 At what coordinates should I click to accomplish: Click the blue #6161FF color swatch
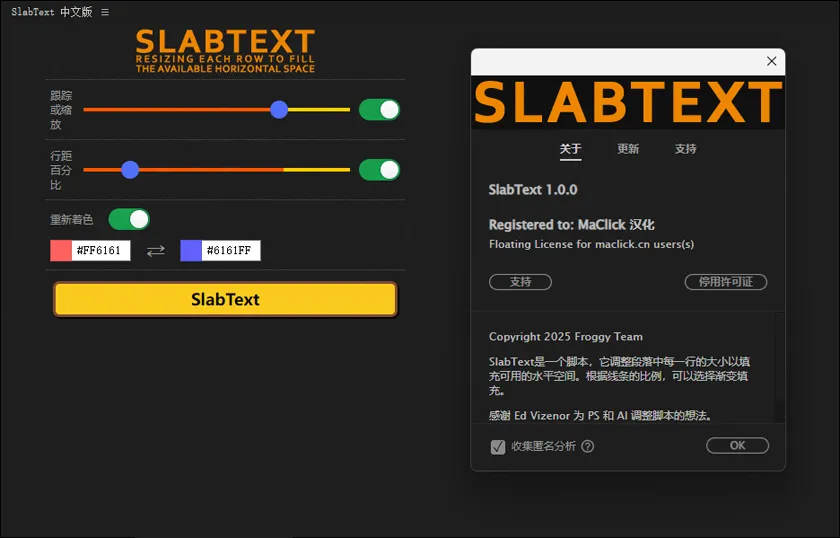(x=190, y=251)
